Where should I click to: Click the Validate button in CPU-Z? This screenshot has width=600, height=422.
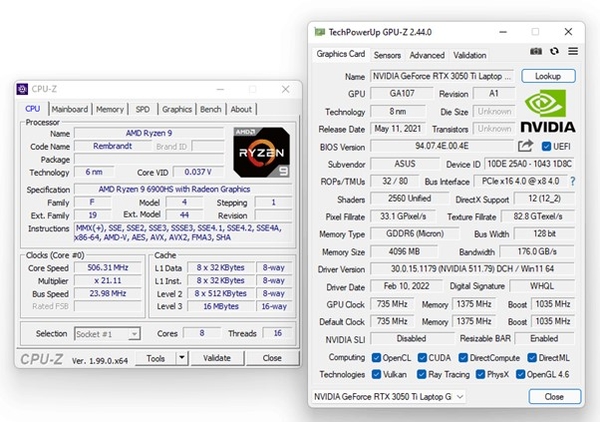216,358
